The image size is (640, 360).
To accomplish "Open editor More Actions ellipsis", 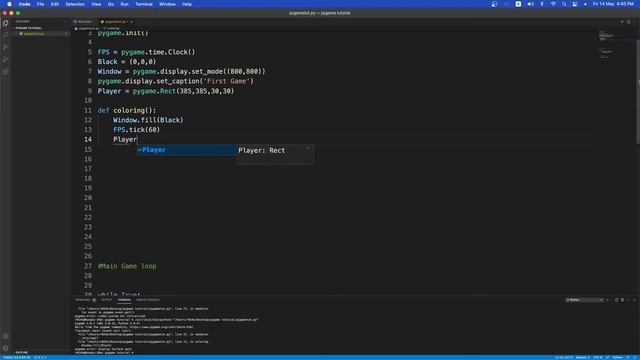I will pos(635,22).
